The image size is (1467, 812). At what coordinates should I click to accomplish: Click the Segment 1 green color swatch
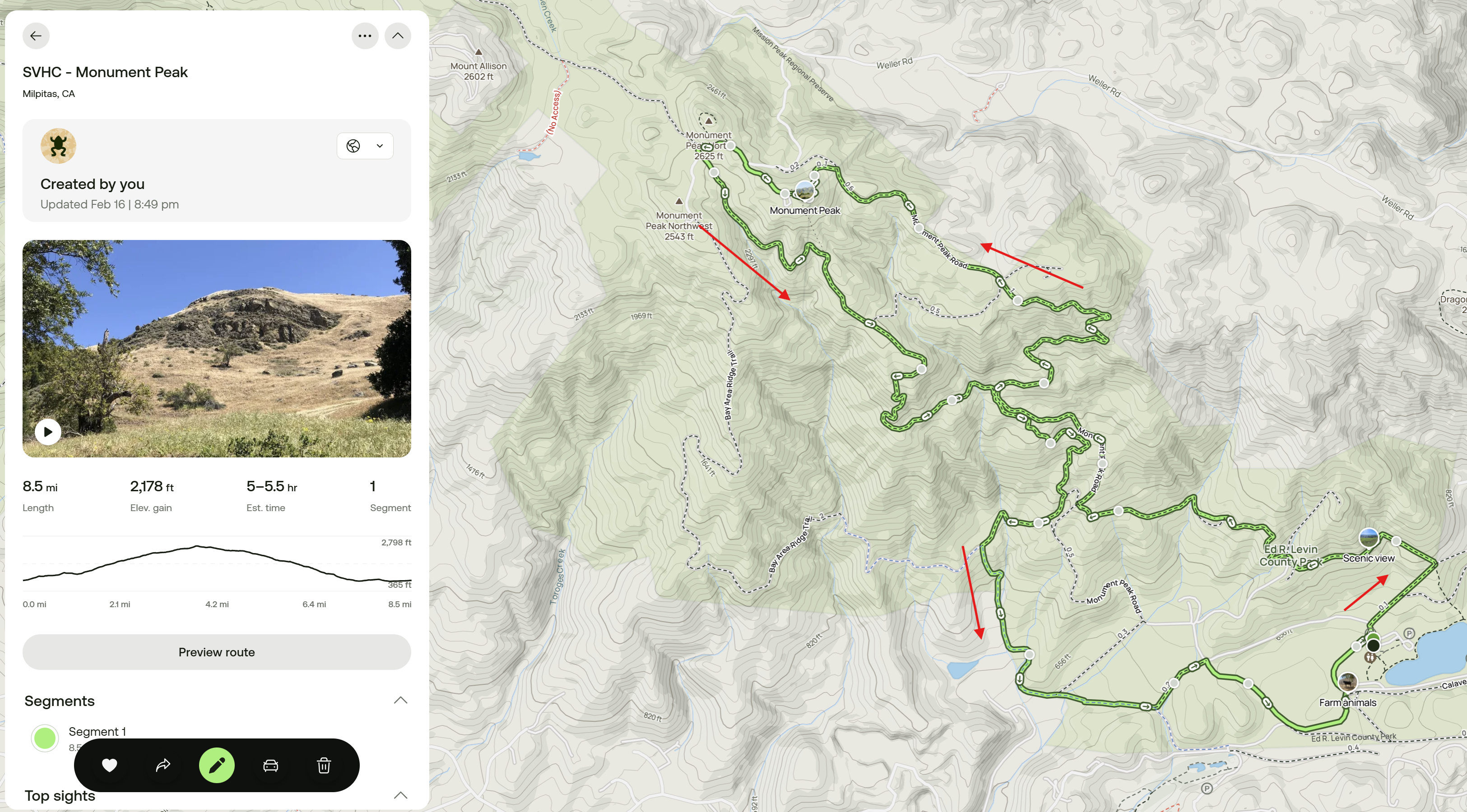click(x=45, y=738)
